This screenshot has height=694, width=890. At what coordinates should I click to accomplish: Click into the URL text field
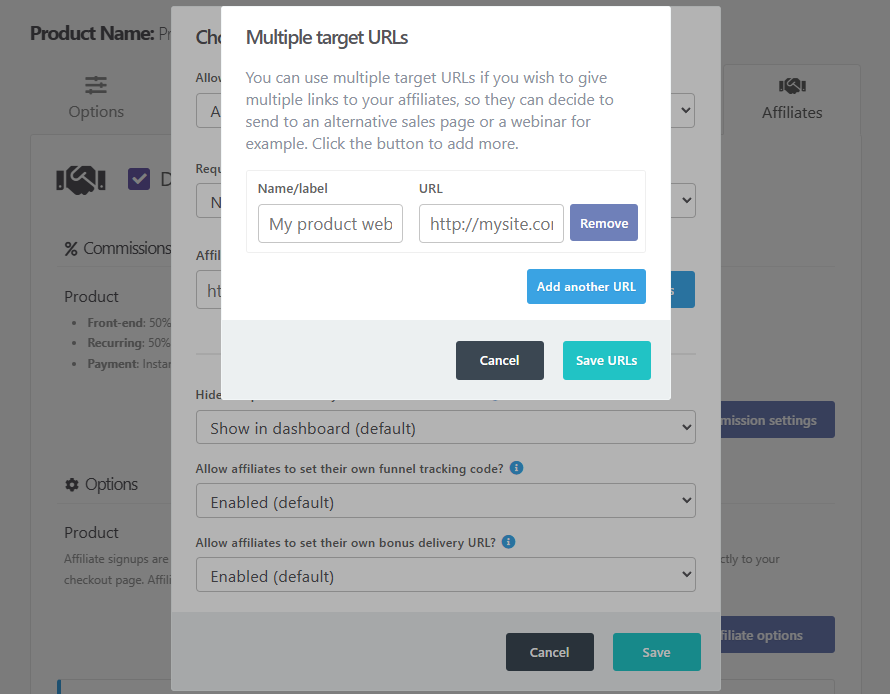pos(491,224)
